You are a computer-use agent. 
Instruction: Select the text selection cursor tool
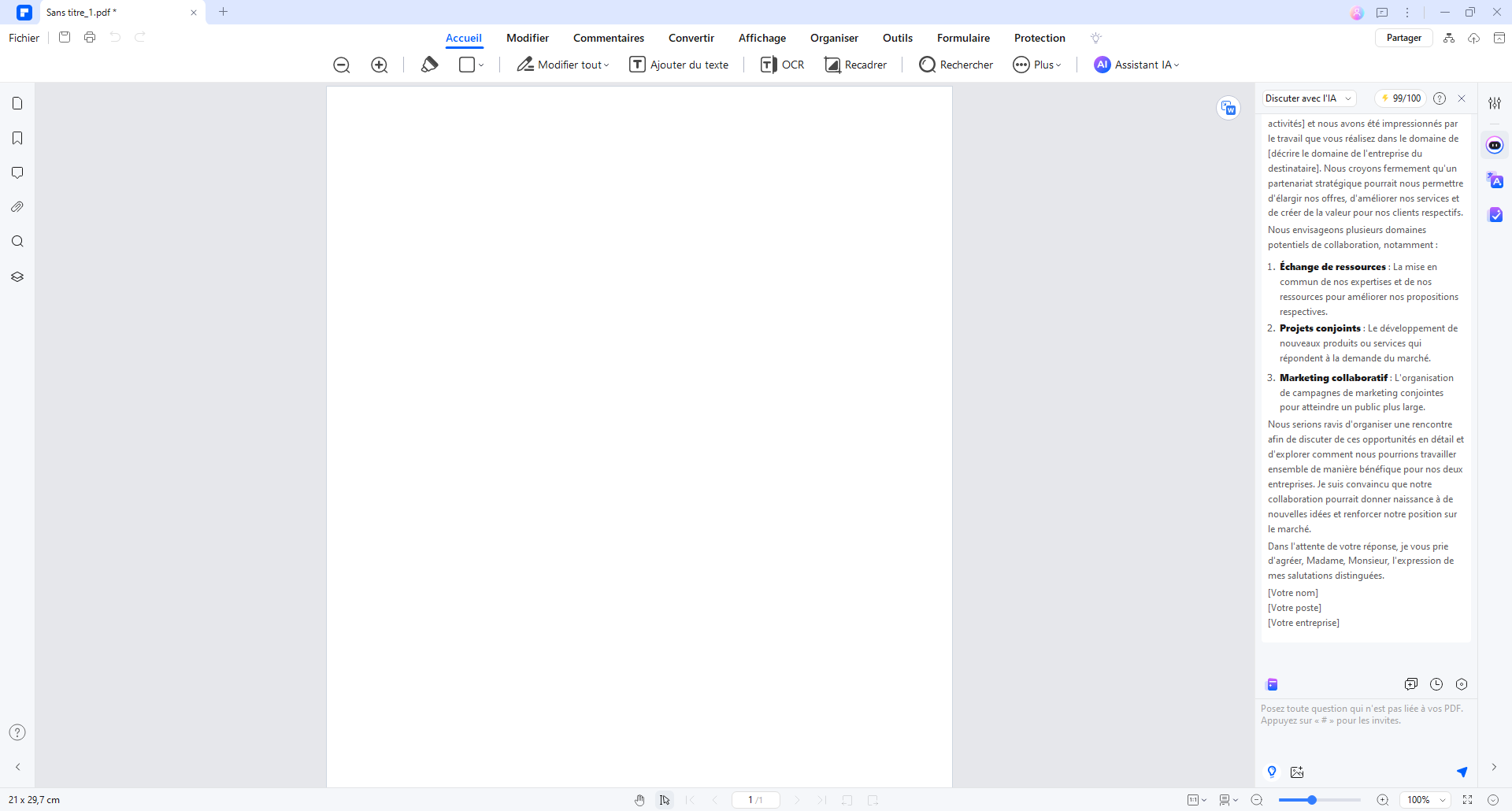click(665, 800)
